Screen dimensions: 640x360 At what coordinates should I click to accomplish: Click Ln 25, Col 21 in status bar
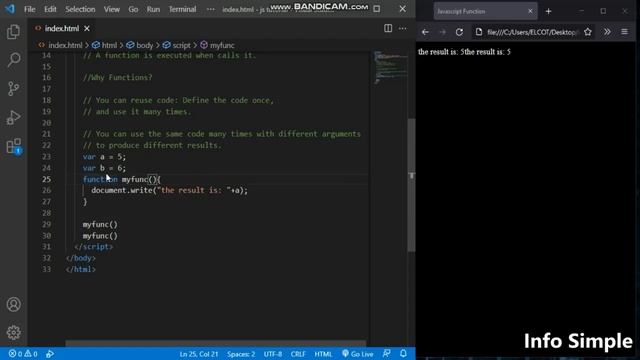pyautogui.click(x=199, y=354)
